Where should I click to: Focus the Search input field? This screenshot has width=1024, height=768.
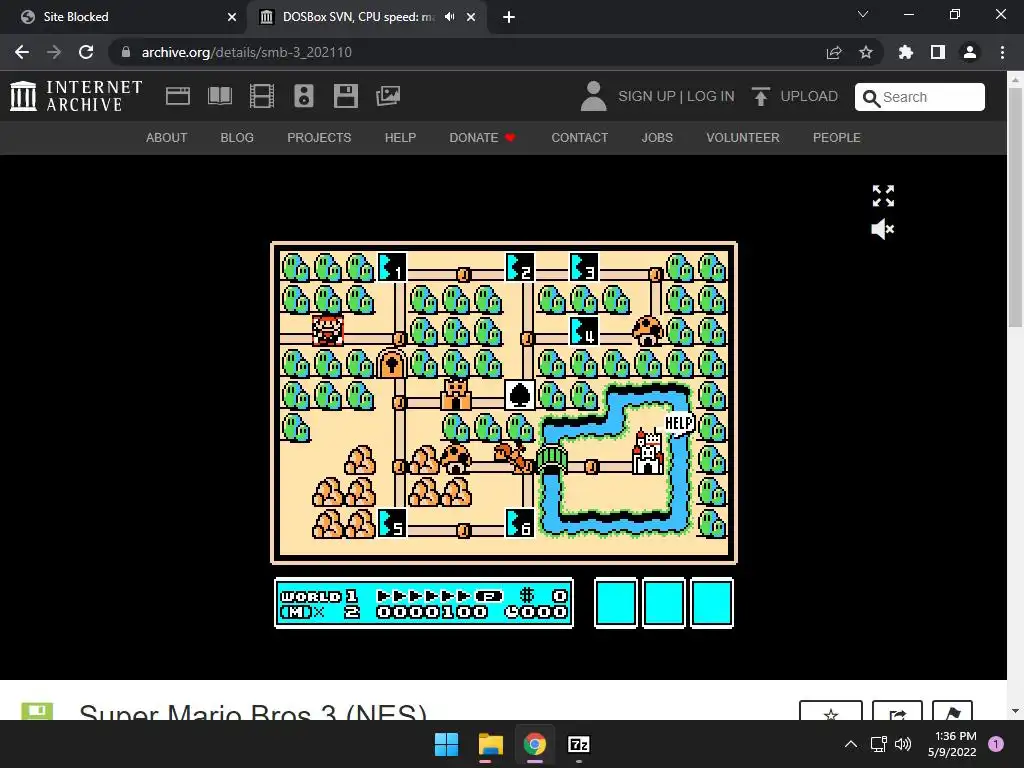[920, 97]
